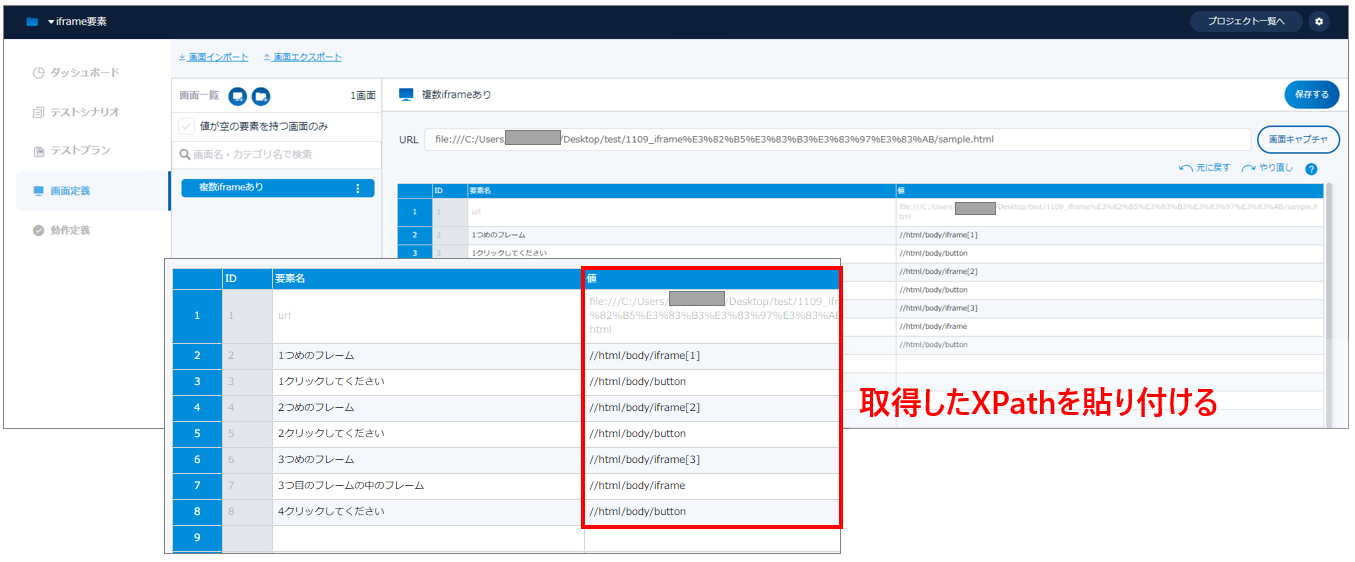Screen dimensions: 1355x562
Task: Click the search magnifier in screen list
Action: click(184, 155)
